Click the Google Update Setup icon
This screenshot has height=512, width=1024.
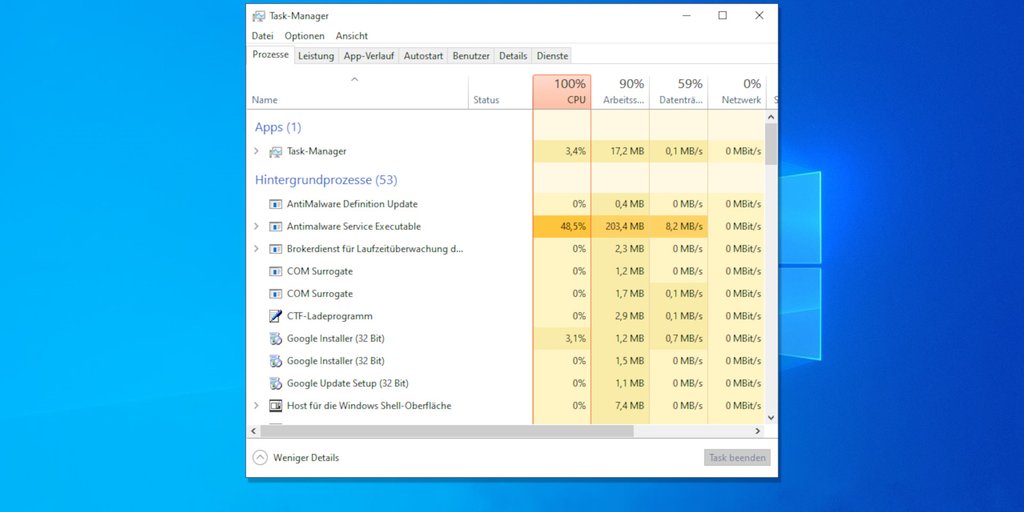coord(276,383)
